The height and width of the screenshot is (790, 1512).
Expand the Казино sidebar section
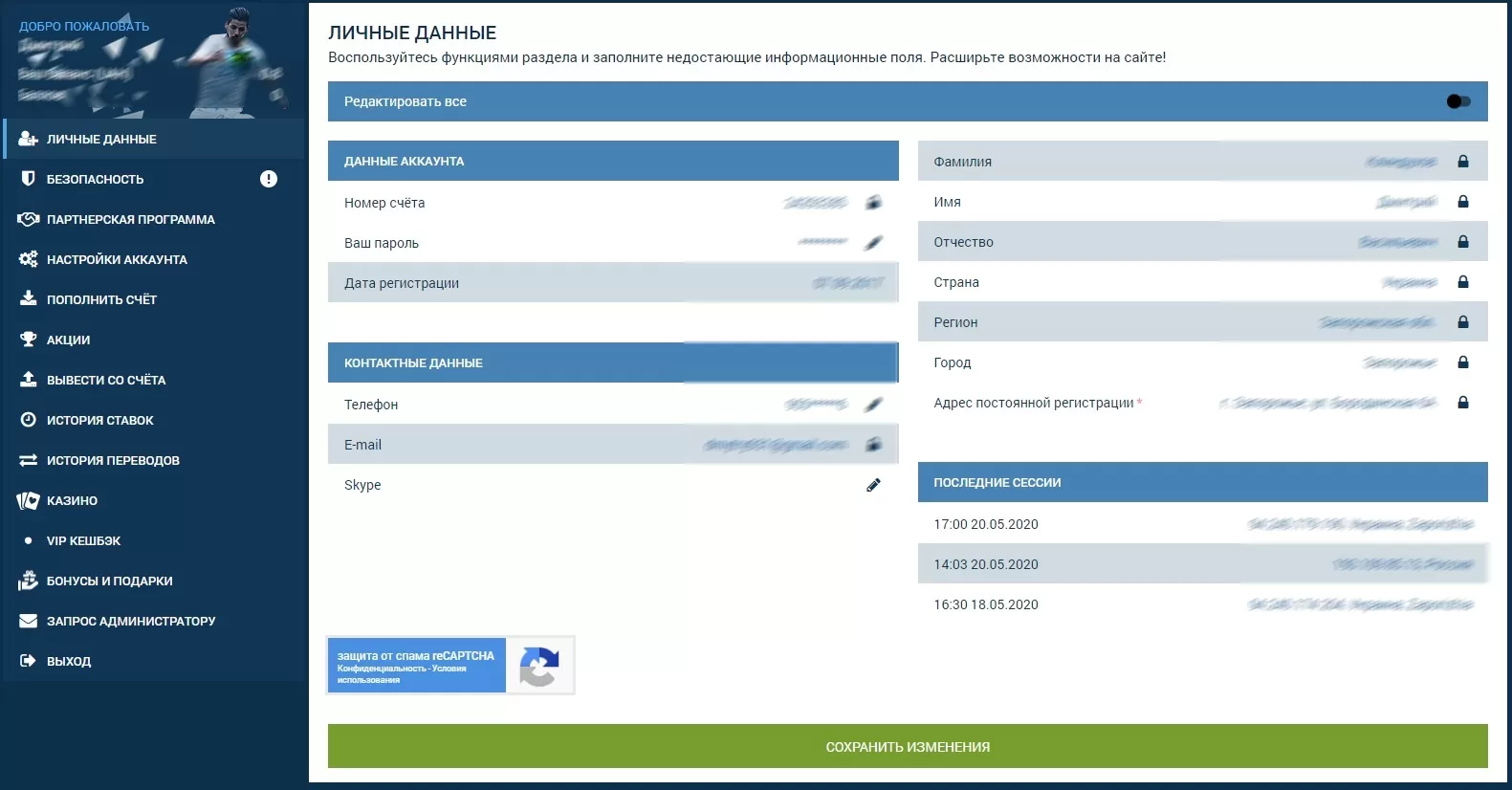(72, 500)
